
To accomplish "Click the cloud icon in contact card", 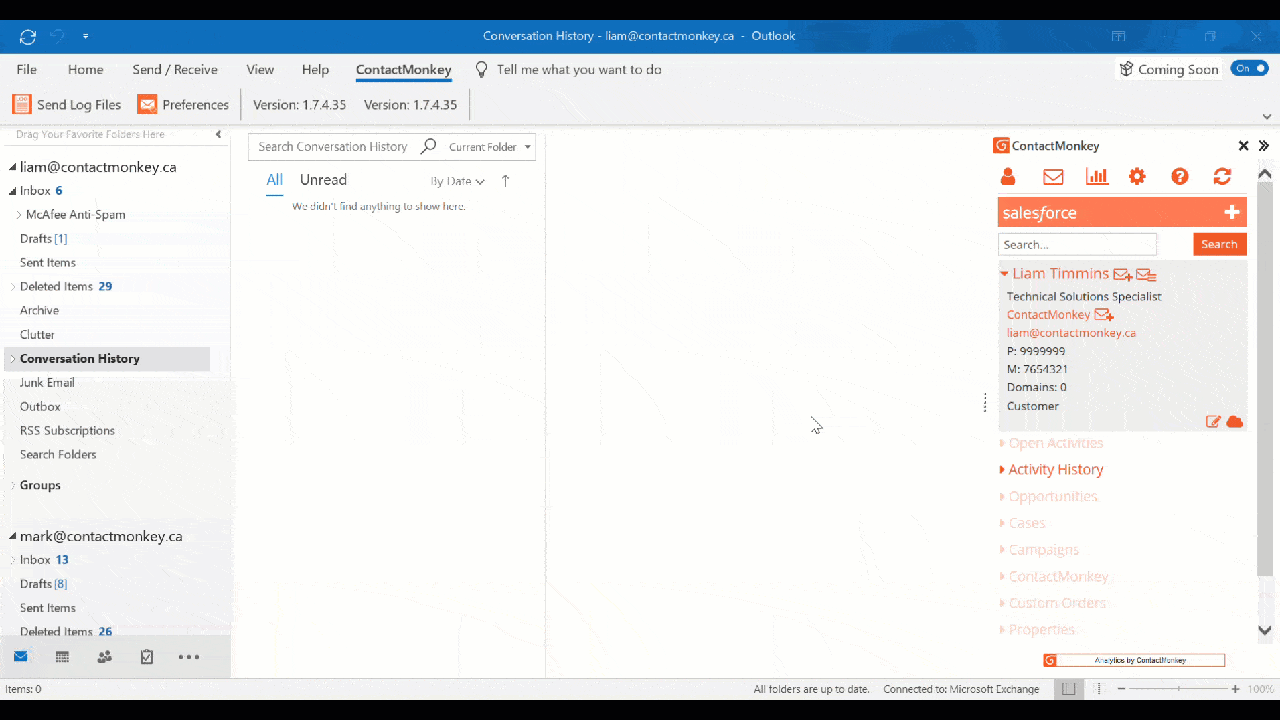I will (1235, 422).
